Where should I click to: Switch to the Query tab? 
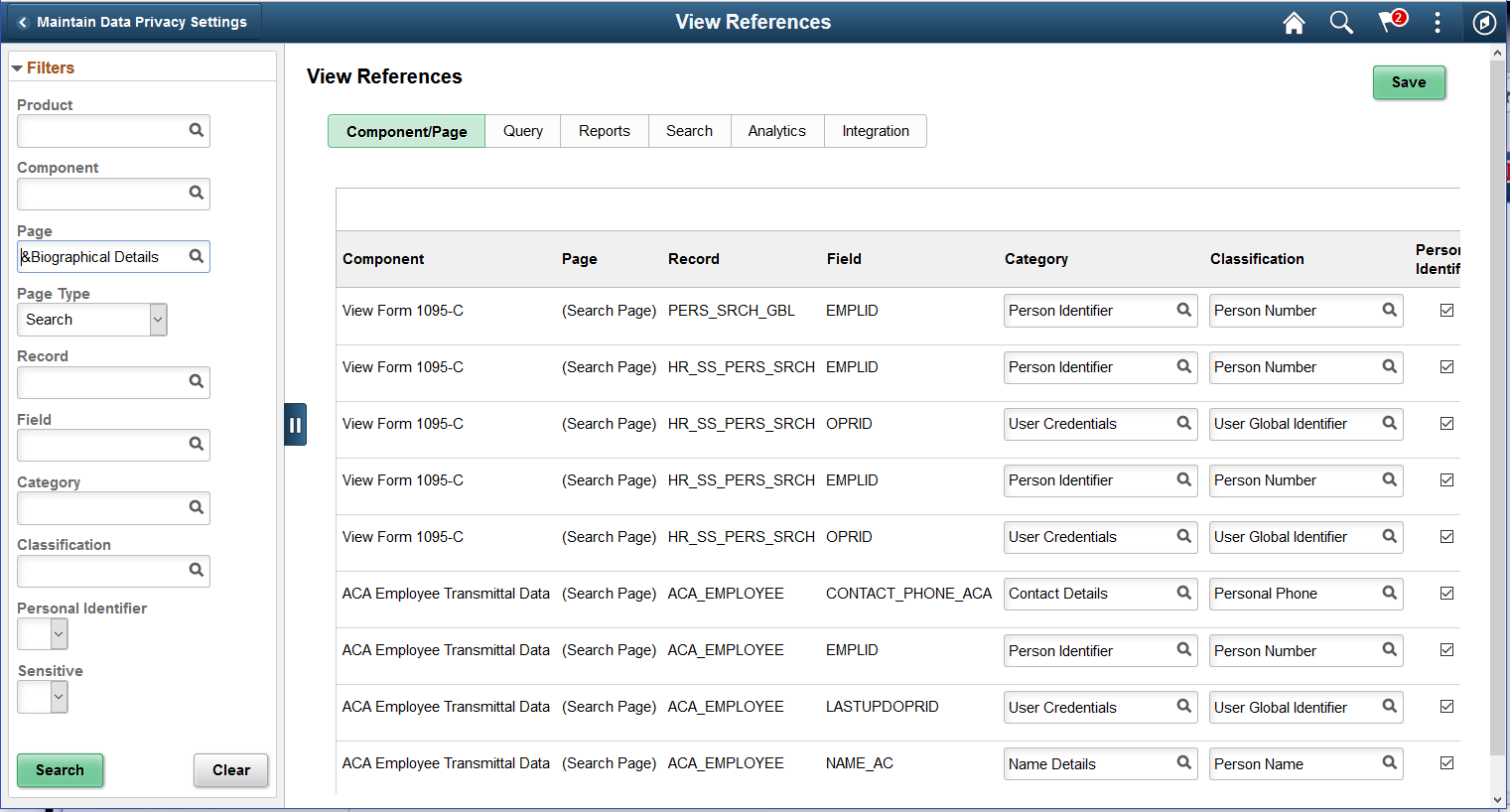pos(522,130)
